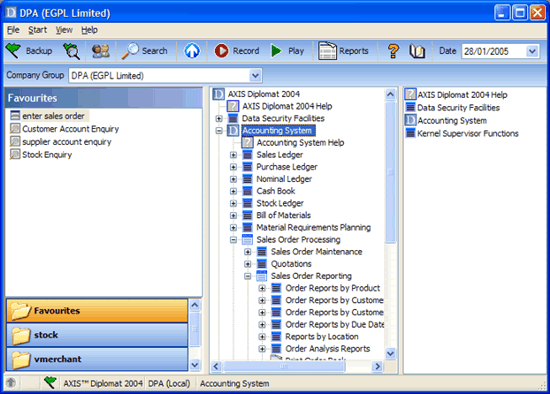Click the favourites group scroll up arrow
The width and height of the screenshot is (550, 394).
195,305
